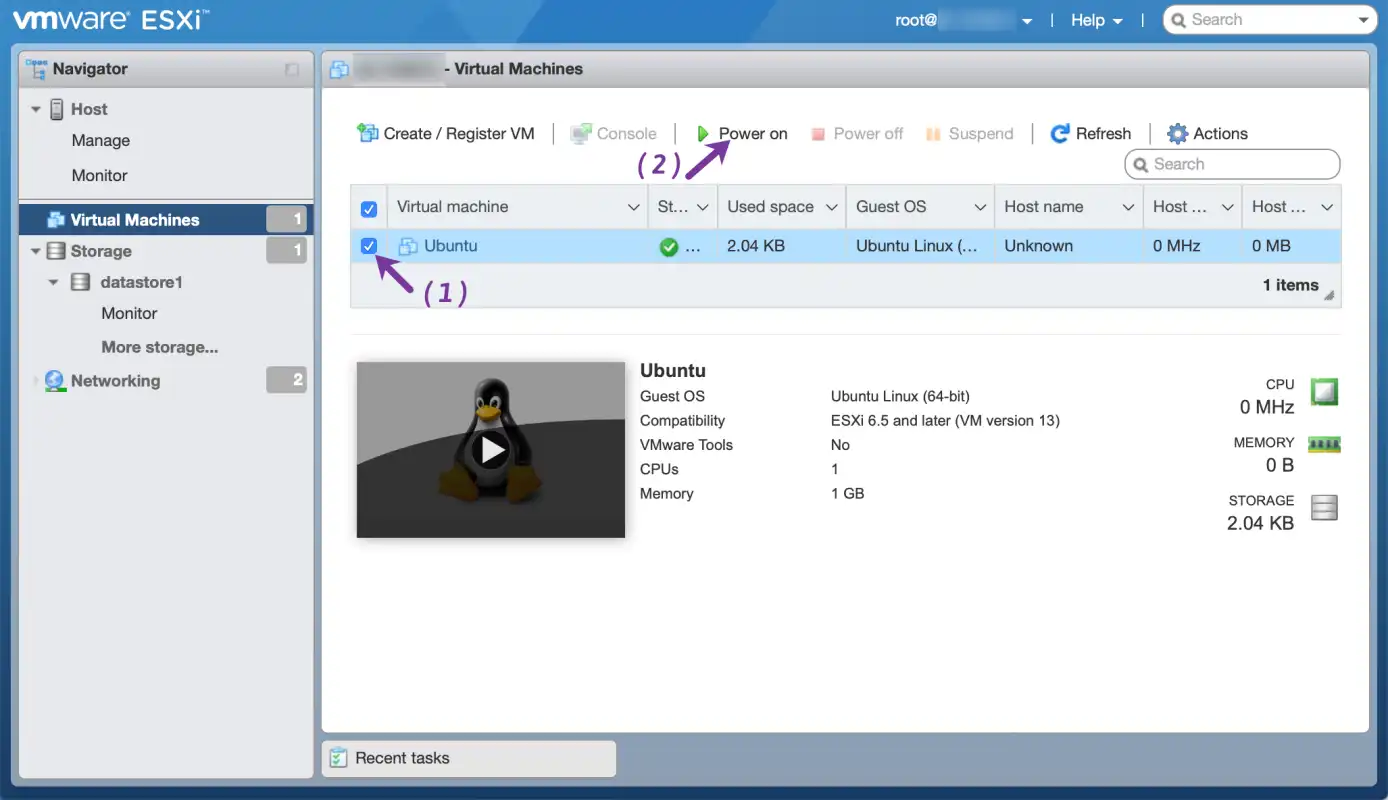Click the Storage icon in Navigator
Image resolution: width=1388 pixels, height=800 pixels.
click(x=56, y=251)
